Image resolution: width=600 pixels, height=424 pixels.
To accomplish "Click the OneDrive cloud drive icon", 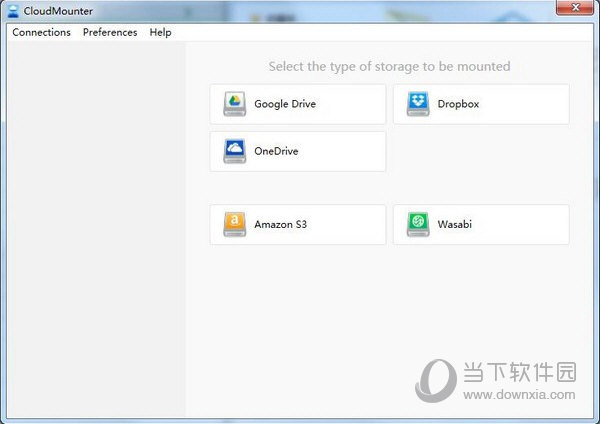I will (235, 151).
